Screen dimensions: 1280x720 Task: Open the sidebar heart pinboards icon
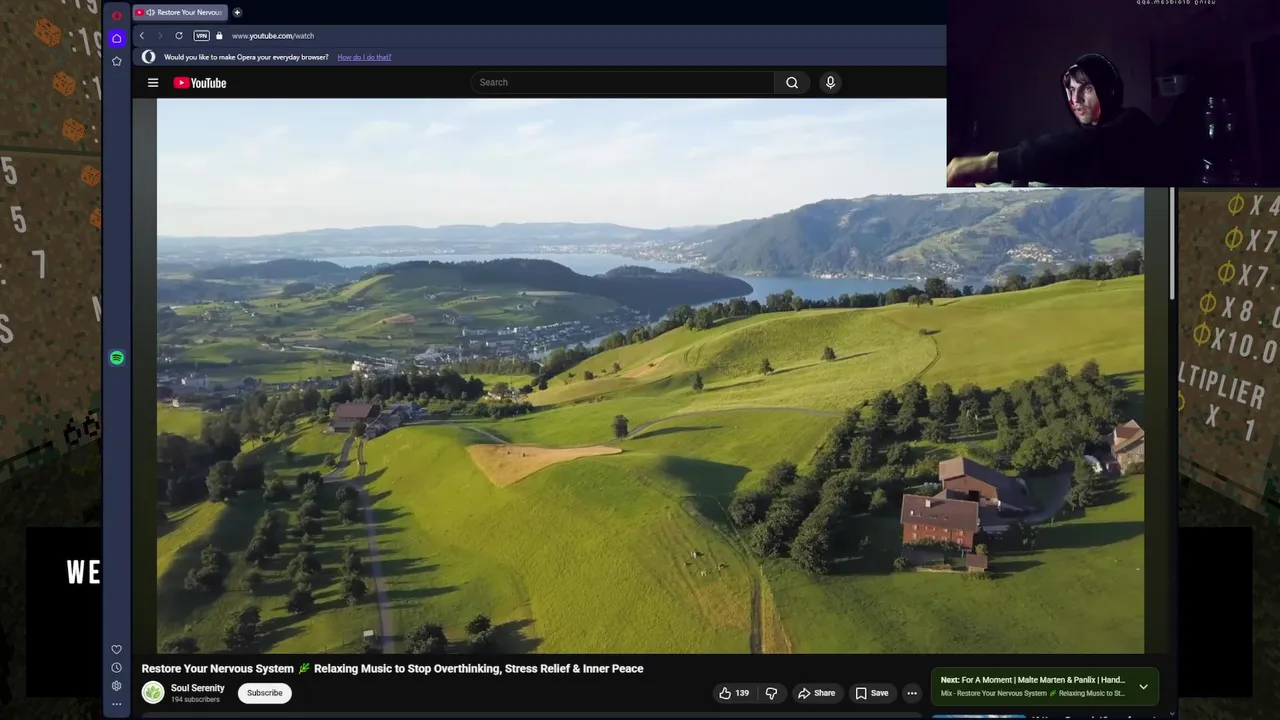tap(117, 649)
